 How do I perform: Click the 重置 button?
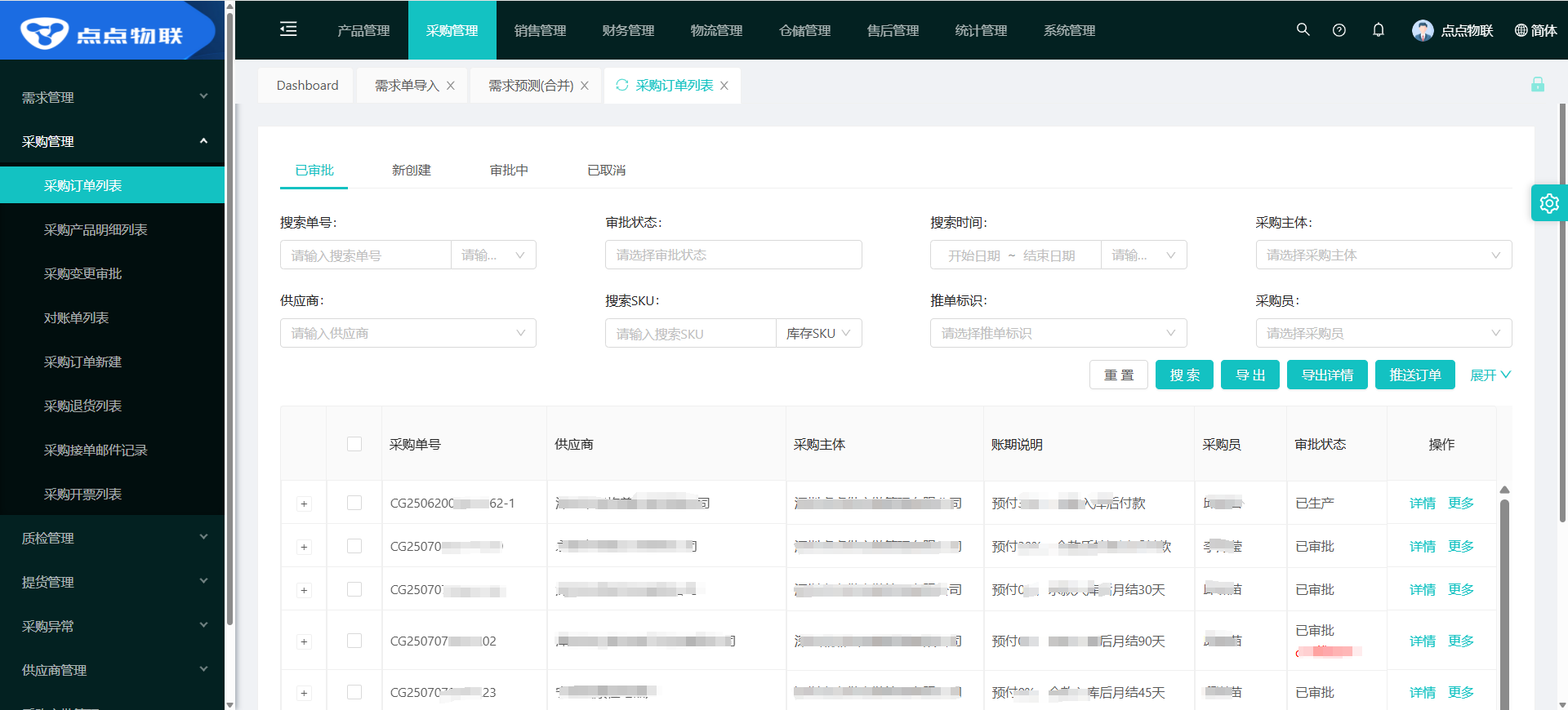point(1119,375)
